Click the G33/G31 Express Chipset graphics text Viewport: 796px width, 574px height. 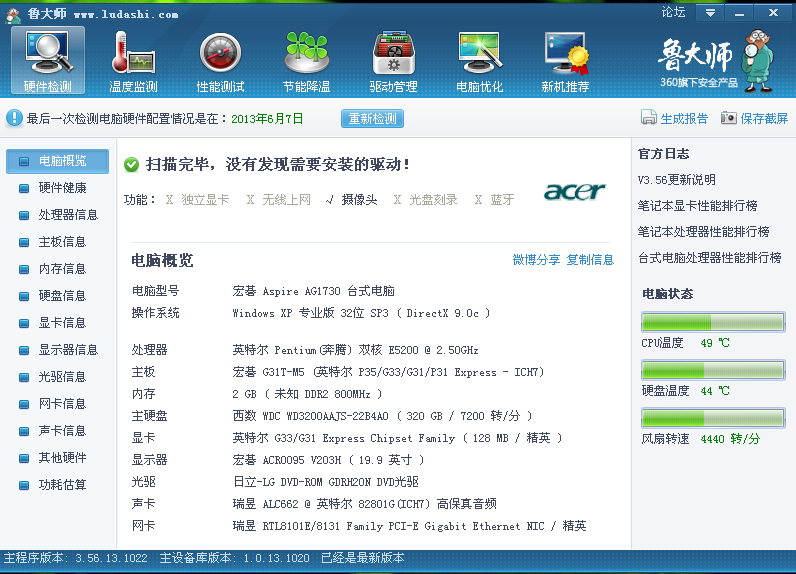(397, 438)
